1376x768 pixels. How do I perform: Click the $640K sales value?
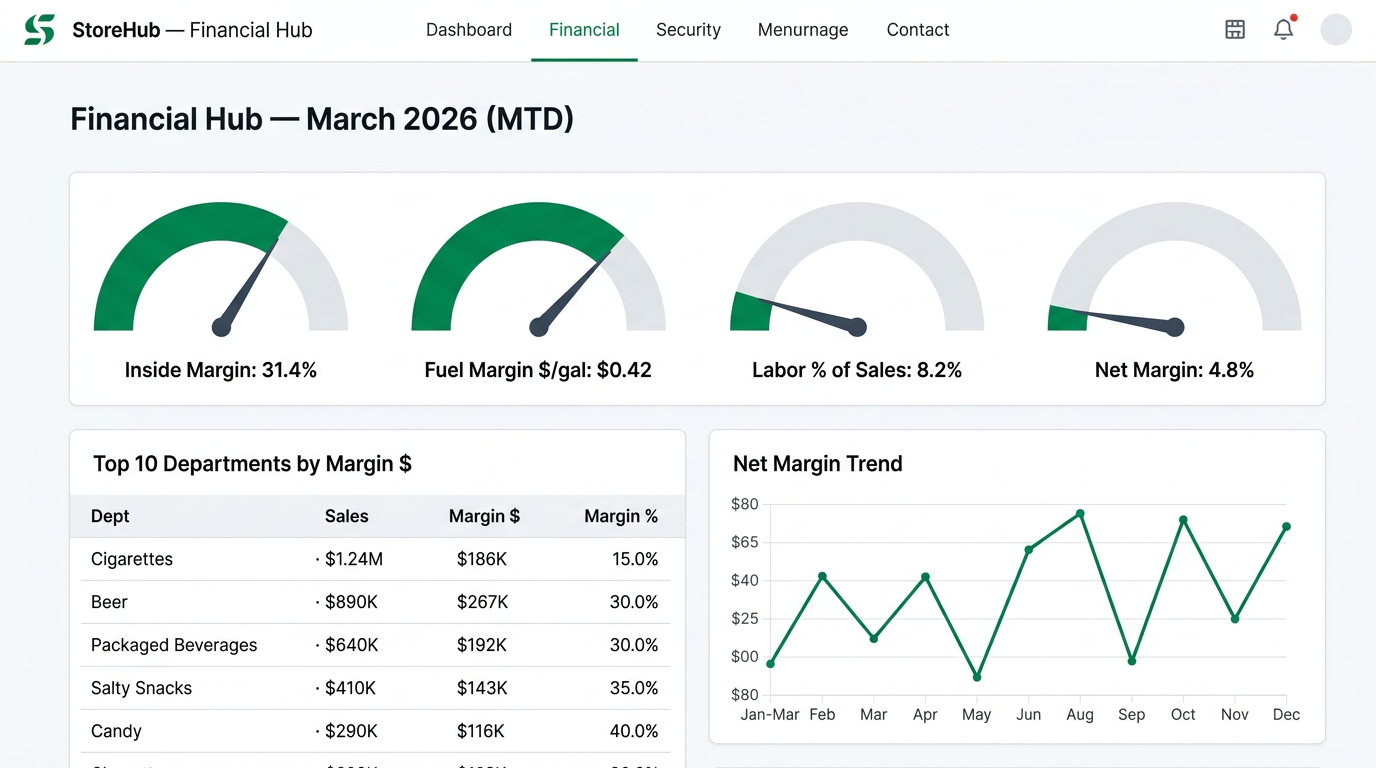pyautogui.click(x=352, y=645)
